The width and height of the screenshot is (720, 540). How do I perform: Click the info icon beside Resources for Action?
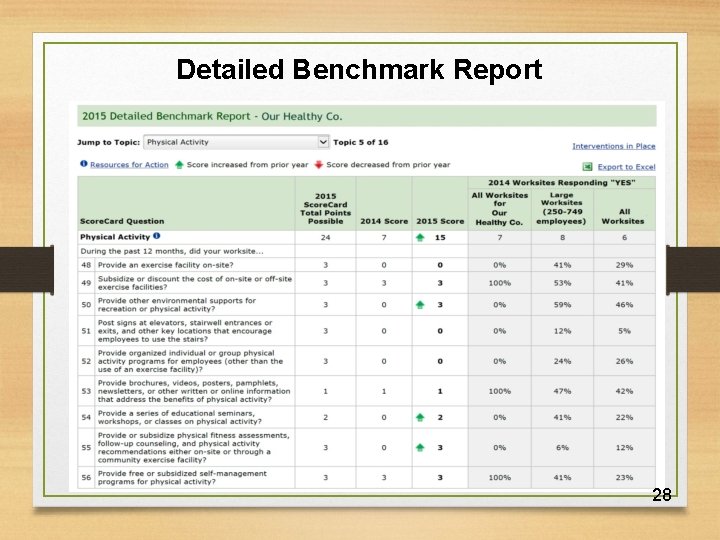[84, 164]
